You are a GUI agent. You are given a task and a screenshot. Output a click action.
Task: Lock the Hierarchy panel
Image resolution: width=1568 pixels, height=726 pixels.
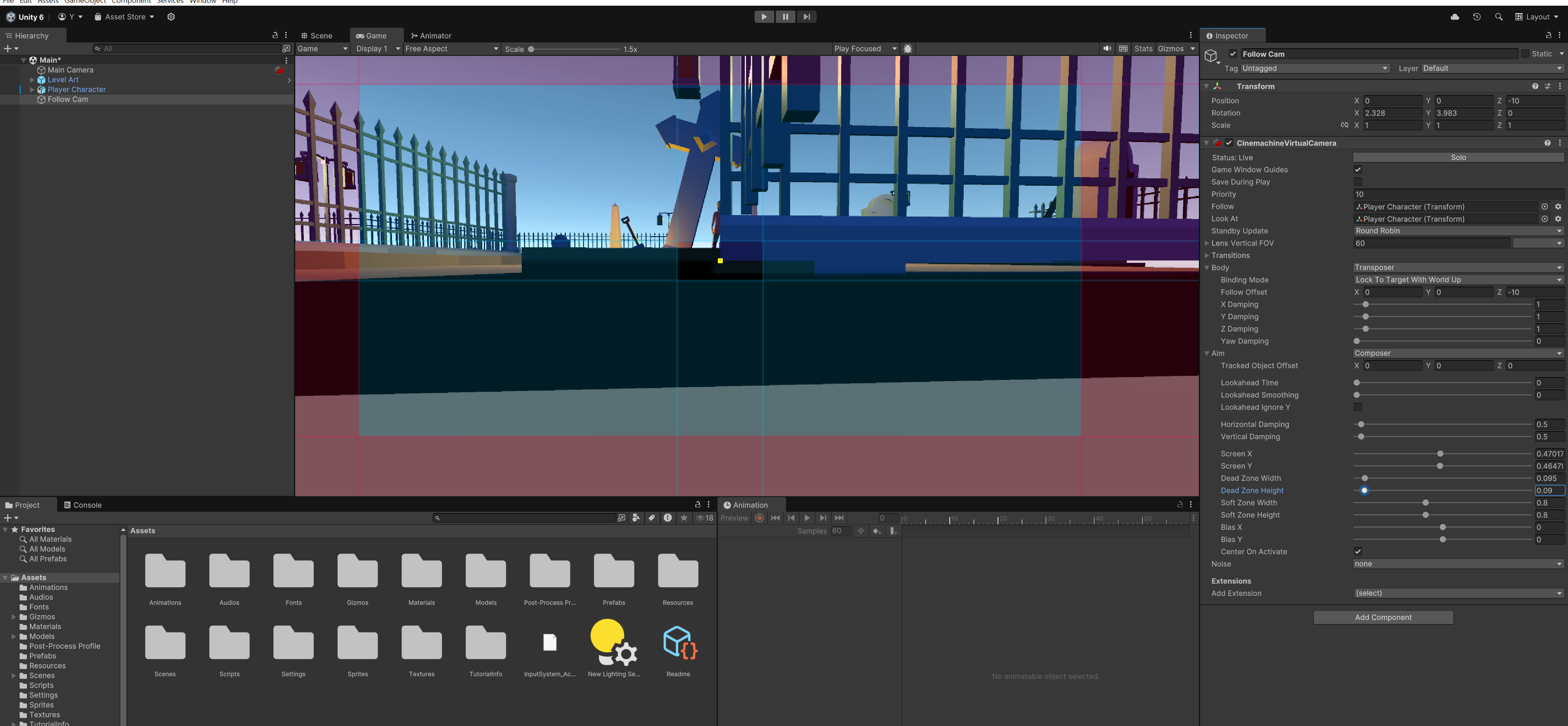tap(275, 35)
